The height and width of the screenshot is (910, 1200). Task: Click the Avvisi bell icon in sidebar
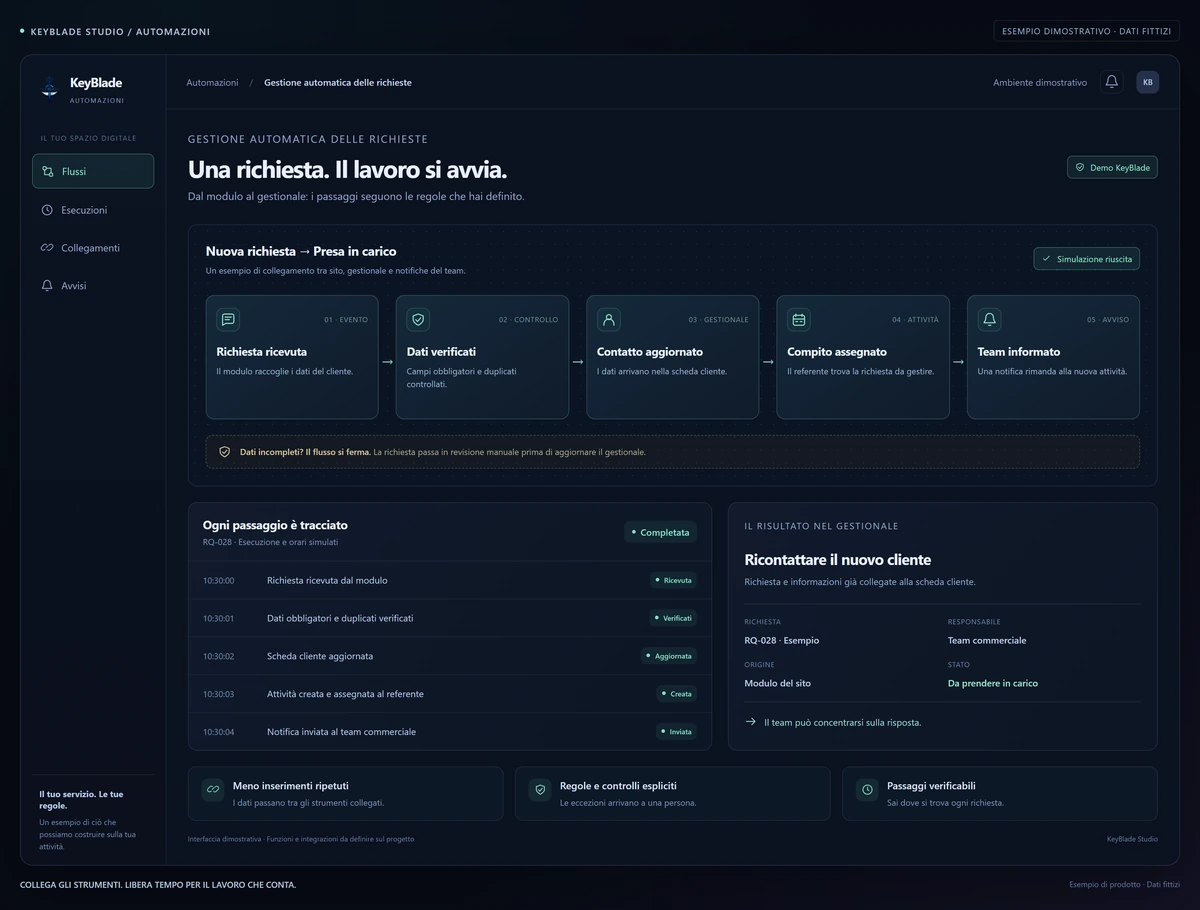click(47, 286)
